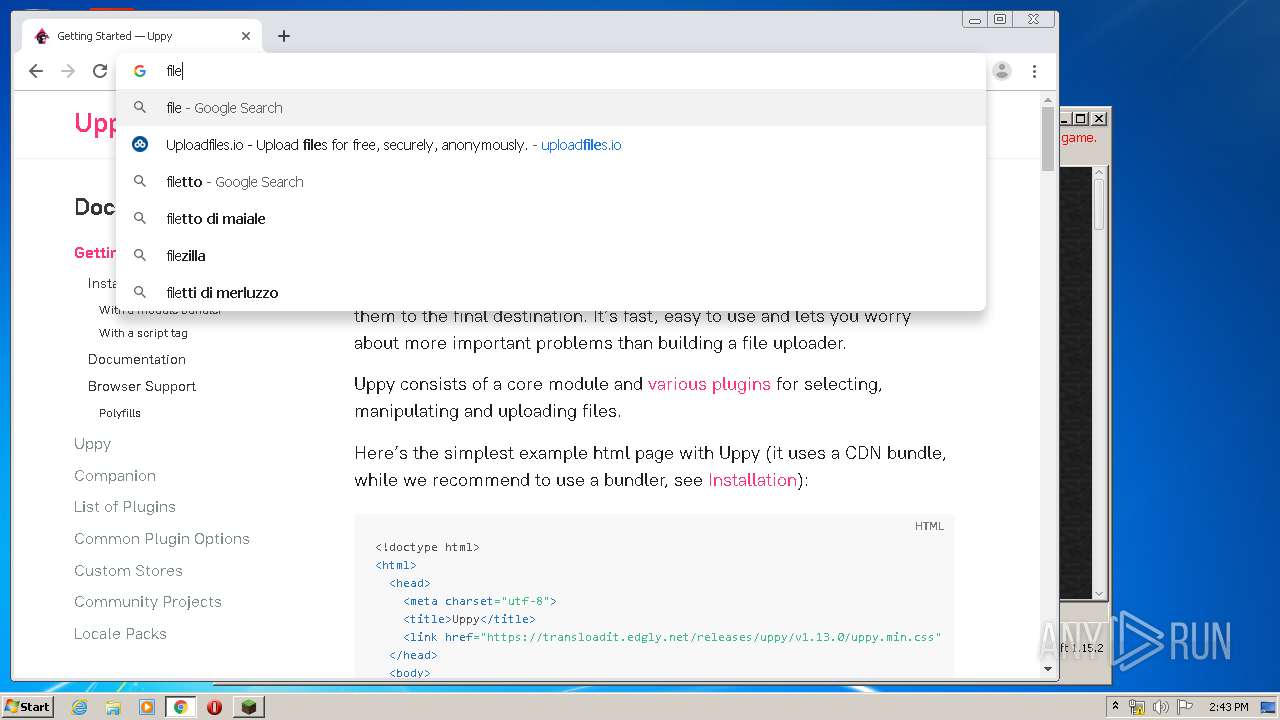Open the Community Projects sidebar link
This screenshot has height=720, width=1280.
click(x=148, y=602)
